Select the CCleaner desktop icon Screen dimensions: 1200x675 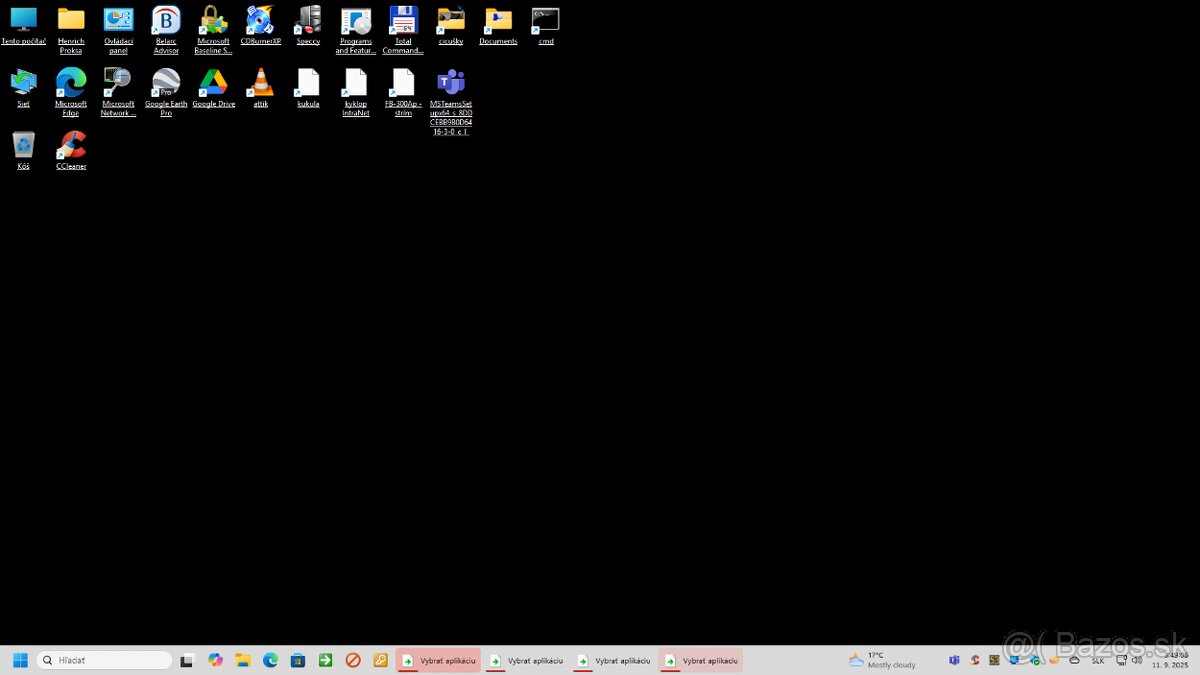71,146
